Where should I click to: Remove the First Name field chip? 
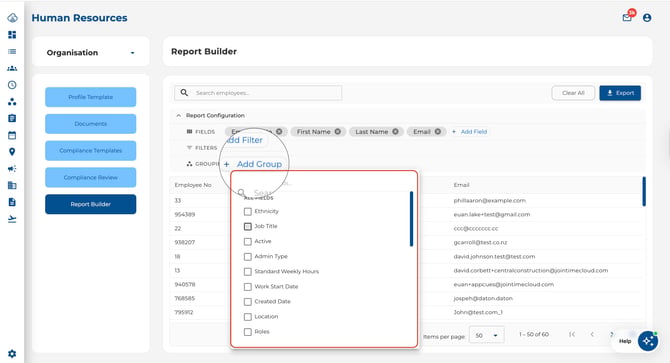point(338,132)
